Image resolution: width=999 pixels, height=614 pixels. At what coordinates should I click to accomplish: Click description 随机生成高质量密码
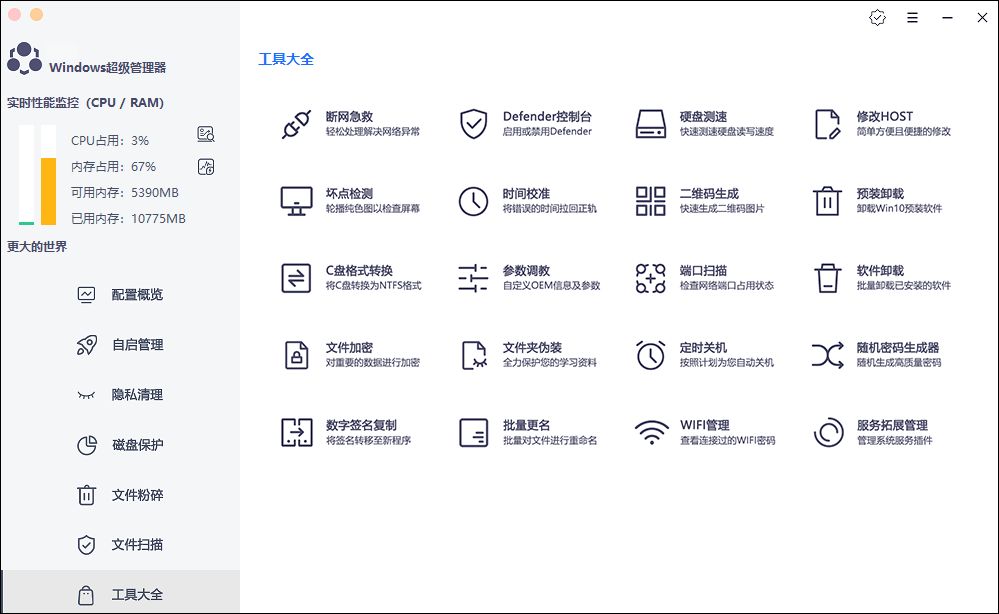tap(899, 362)
